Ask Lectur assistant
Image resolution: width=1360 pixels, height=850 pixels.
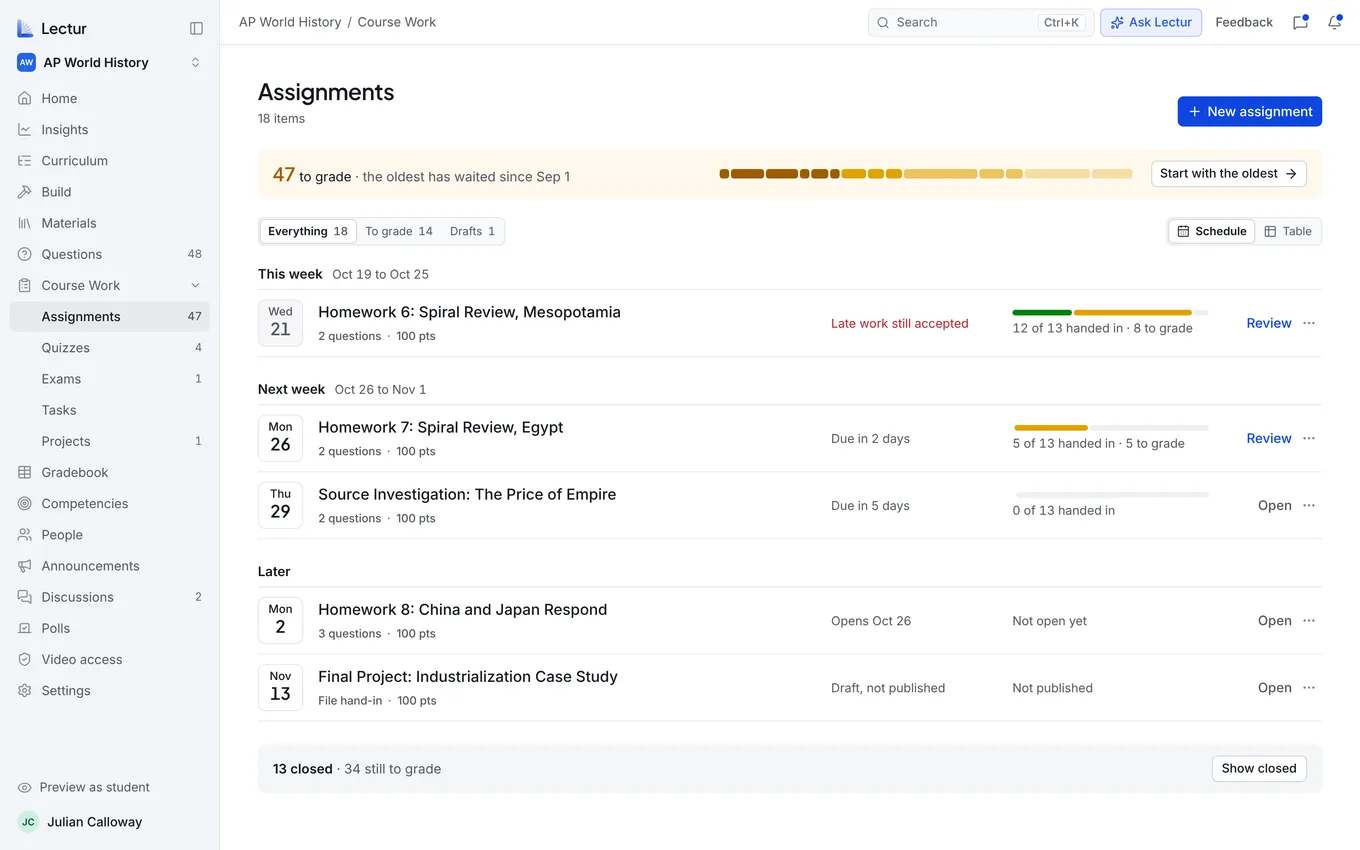1151,22
